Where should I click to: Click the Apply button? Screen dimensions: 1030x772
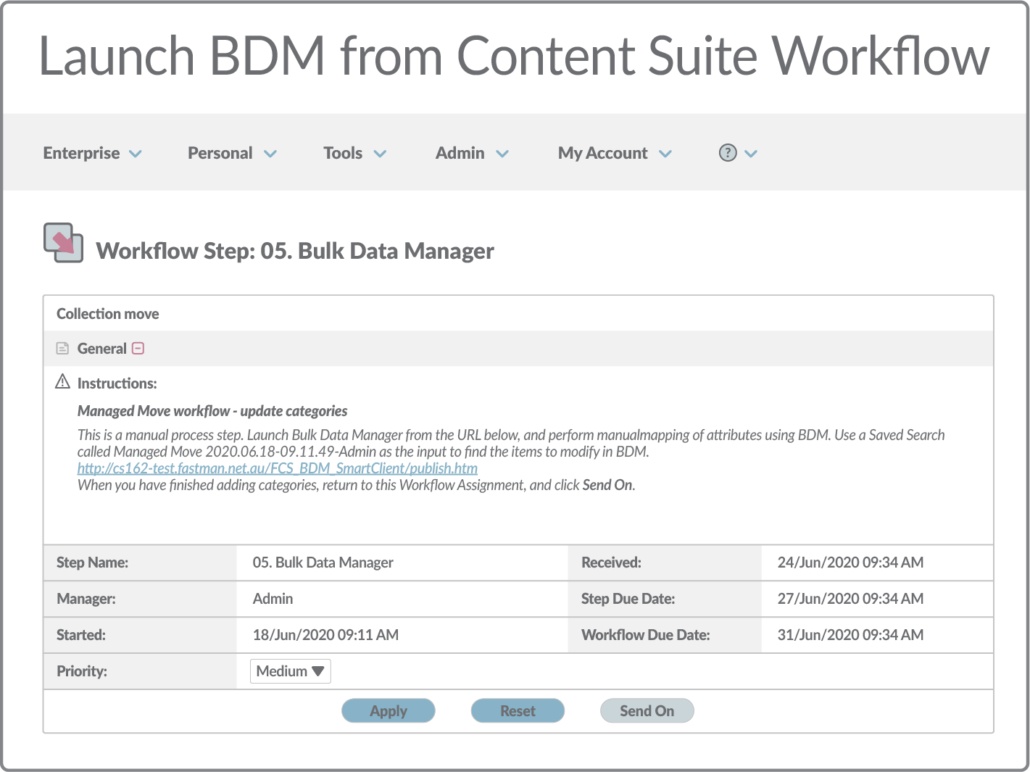pos(388,711)
